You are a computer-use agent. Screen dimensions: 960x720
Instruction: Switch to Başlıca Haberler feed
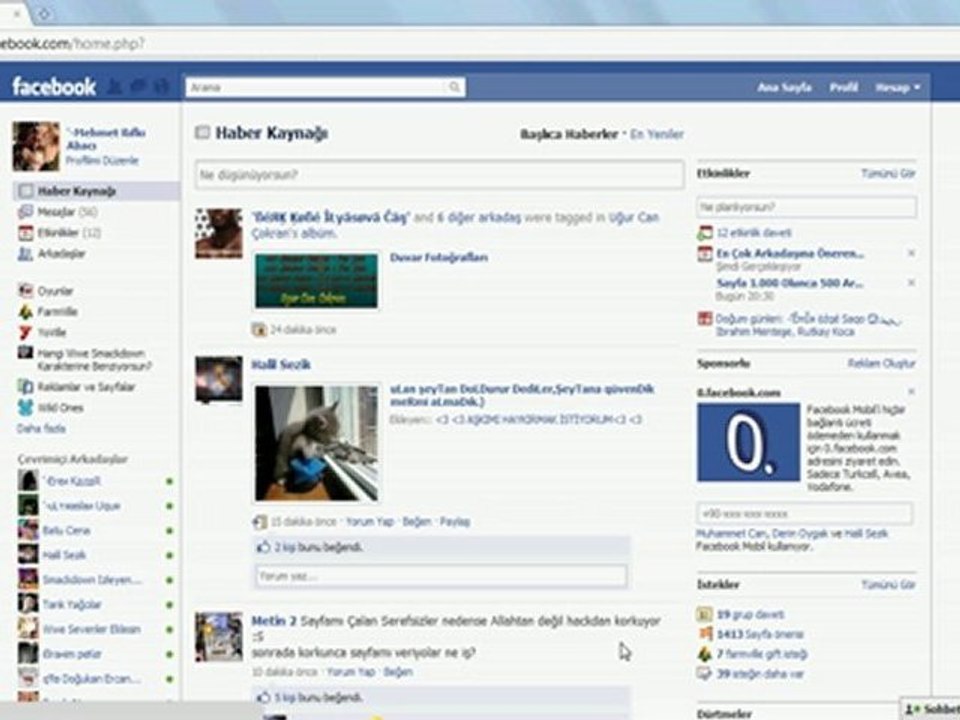[569, 134]
